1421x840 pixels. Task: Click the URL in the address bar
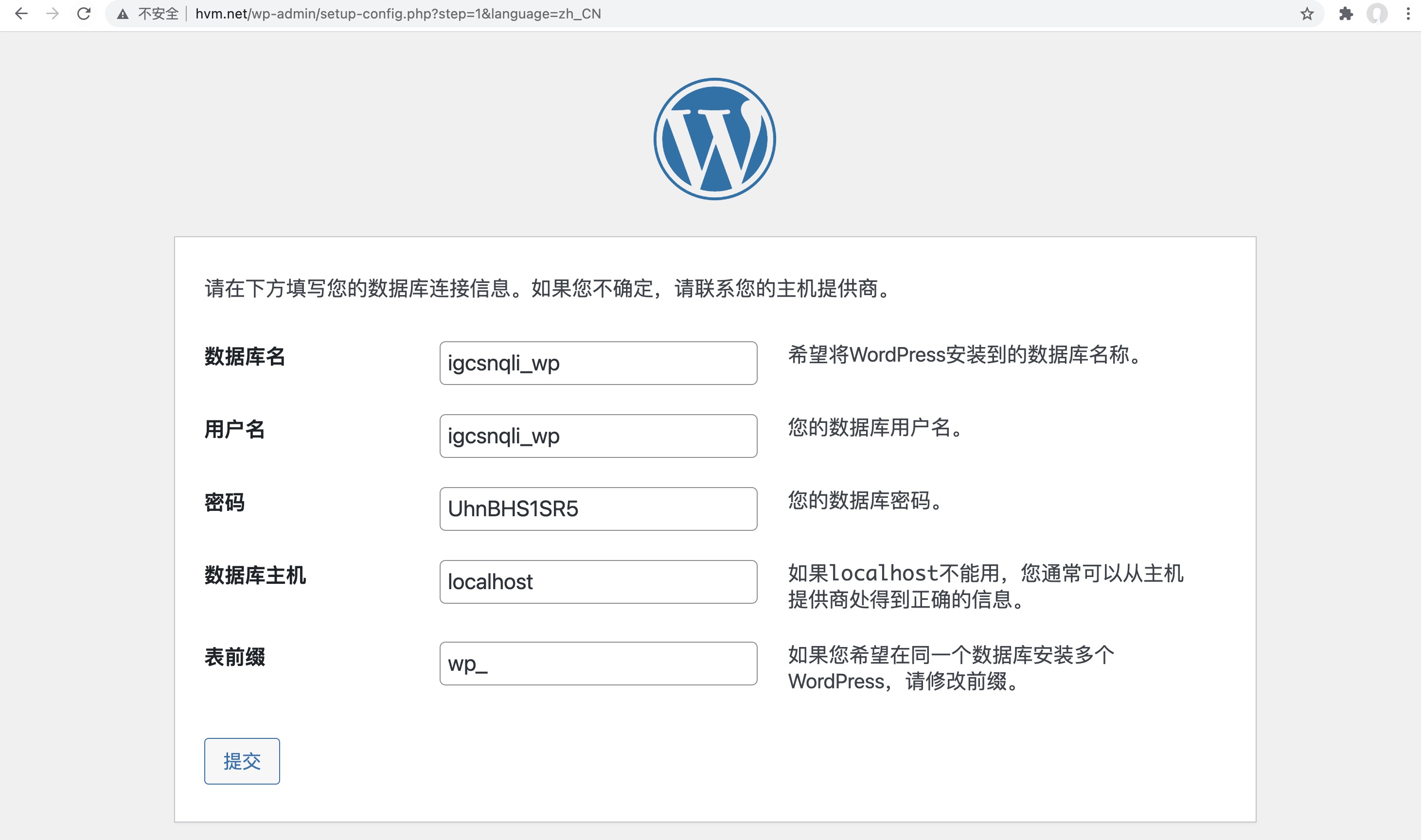pyautogui.click(x=397, y=14)
